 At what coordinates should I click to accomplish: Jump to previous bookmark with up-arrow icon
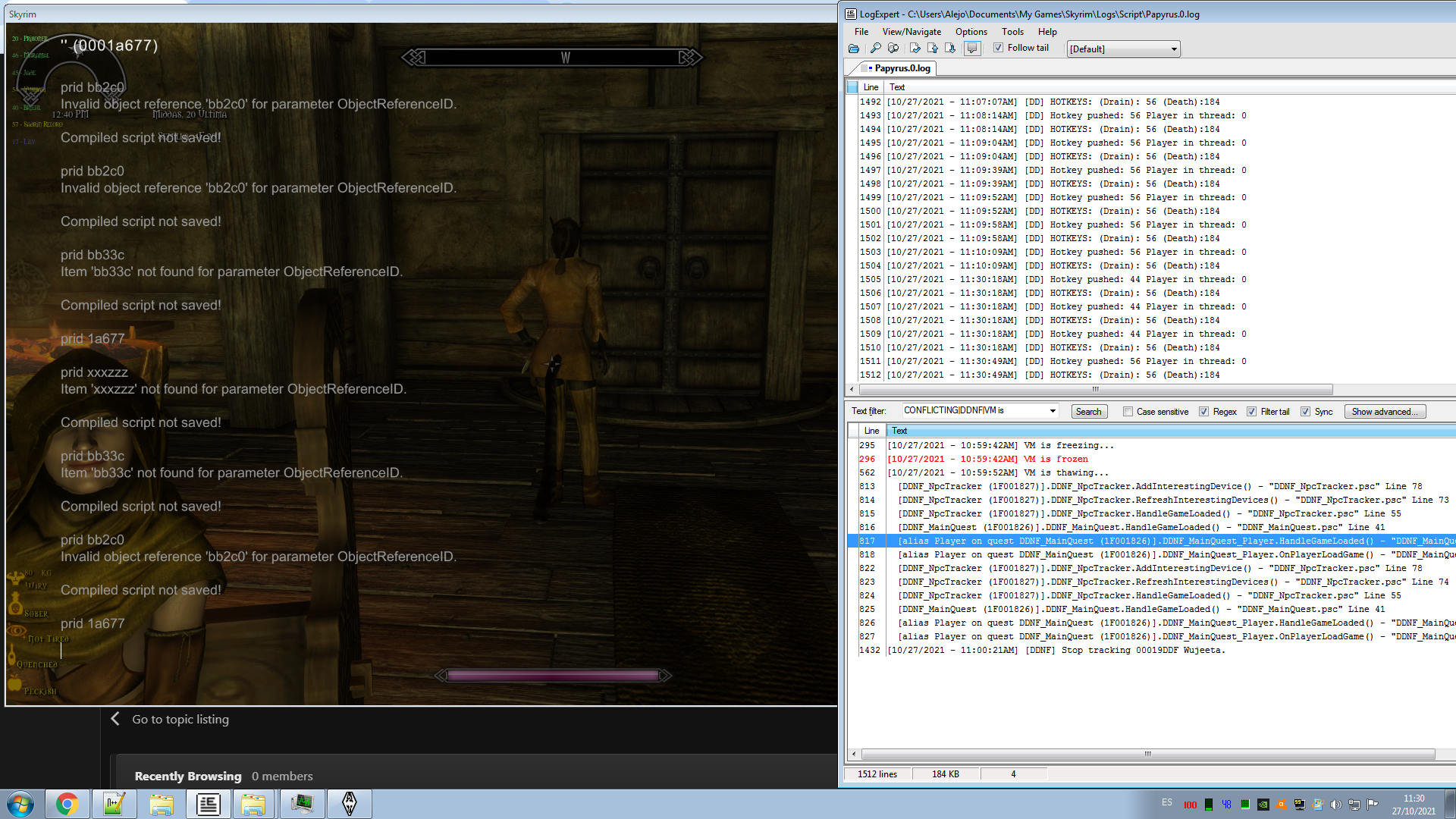933,49
